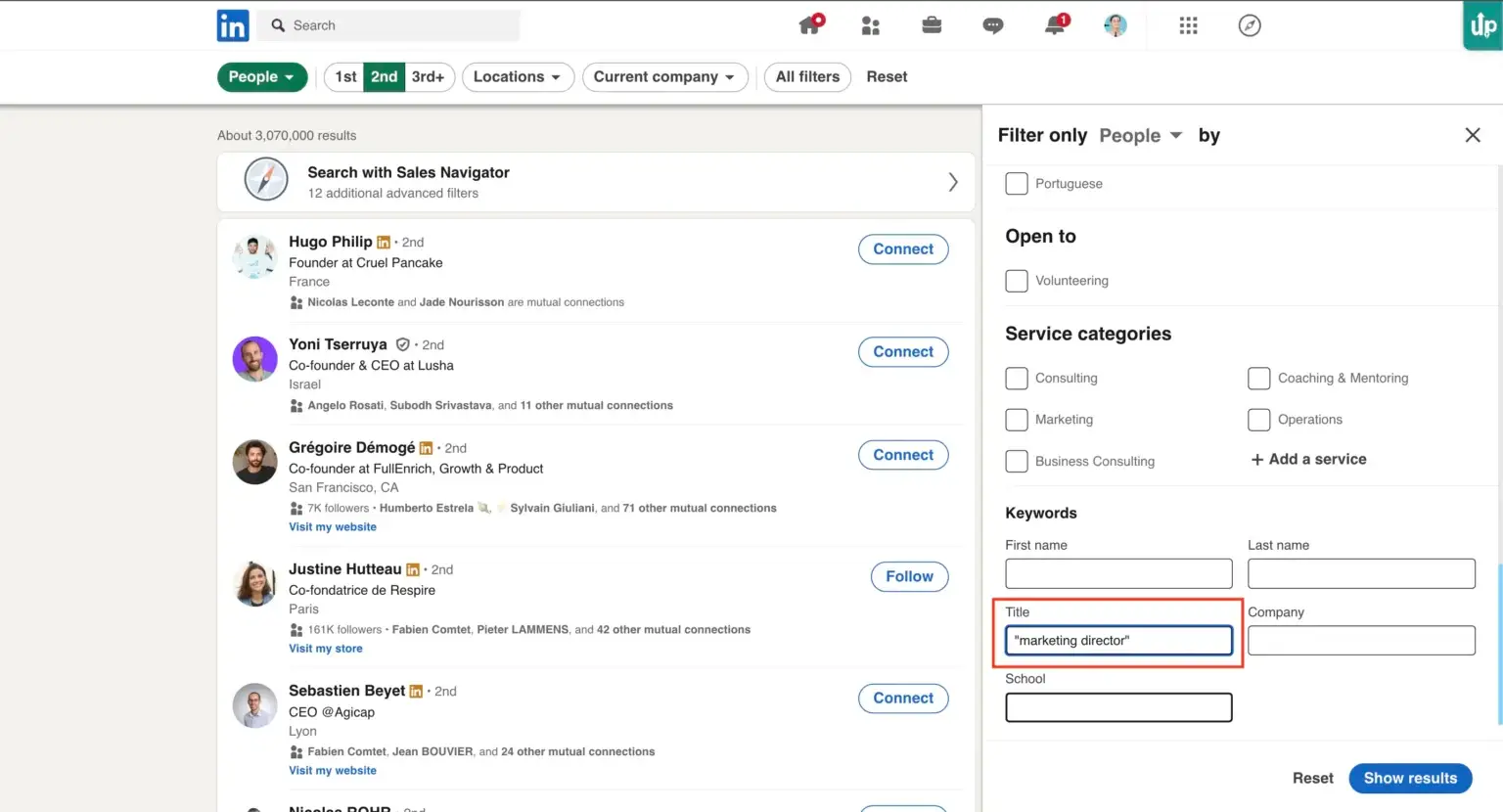Open the apps grid icon
Image resolution: width=1503 pixels, height=812 pixels.
[x=1188, y=25]
